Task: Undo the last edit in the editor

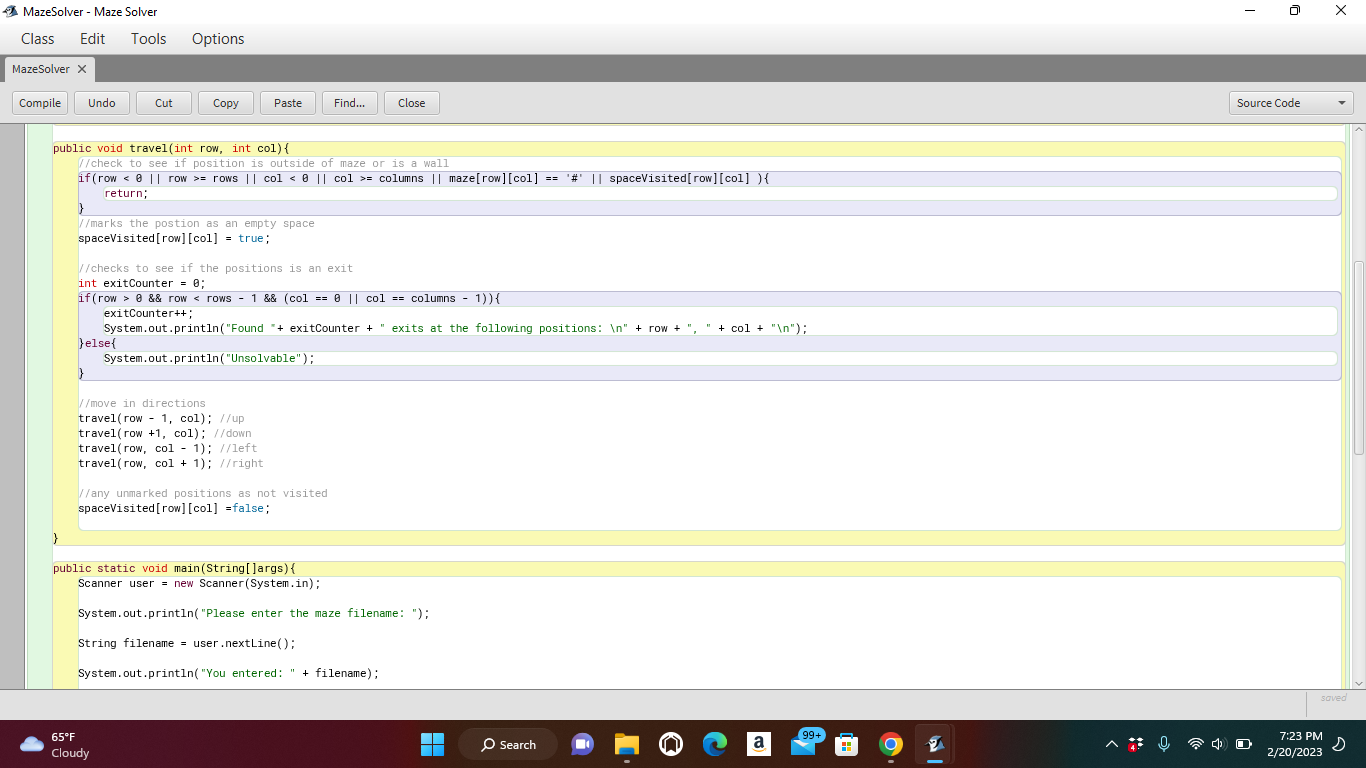Action: tap(101, 102)
